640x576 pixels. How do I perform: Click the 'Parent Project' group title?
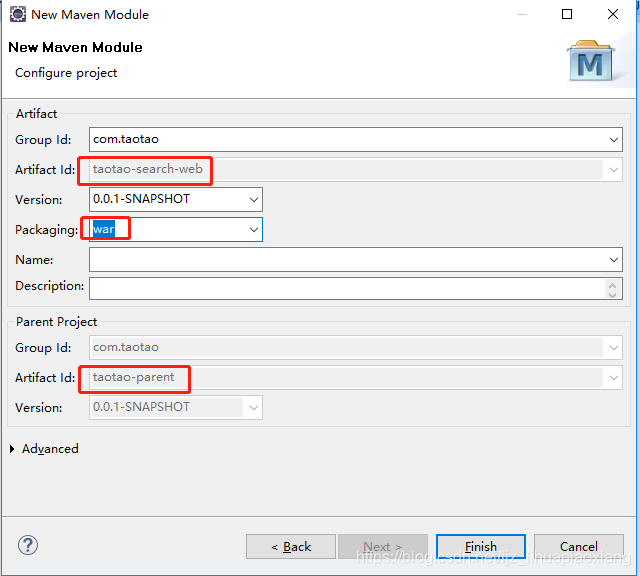pyautogui.click(x=56, y=322)
